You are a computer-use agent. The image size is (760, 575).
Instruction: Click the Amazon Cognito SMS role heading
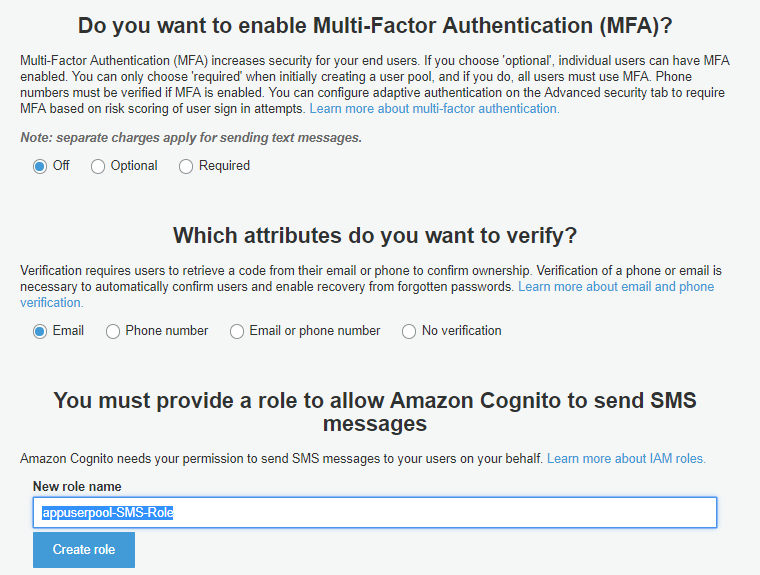(375, 412)
